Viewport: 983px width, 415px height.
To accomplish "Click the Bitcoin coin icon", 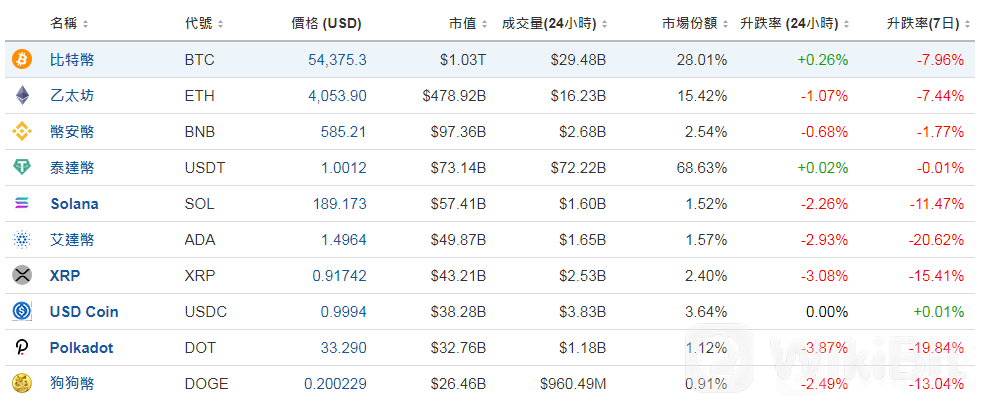I will 22,60.
